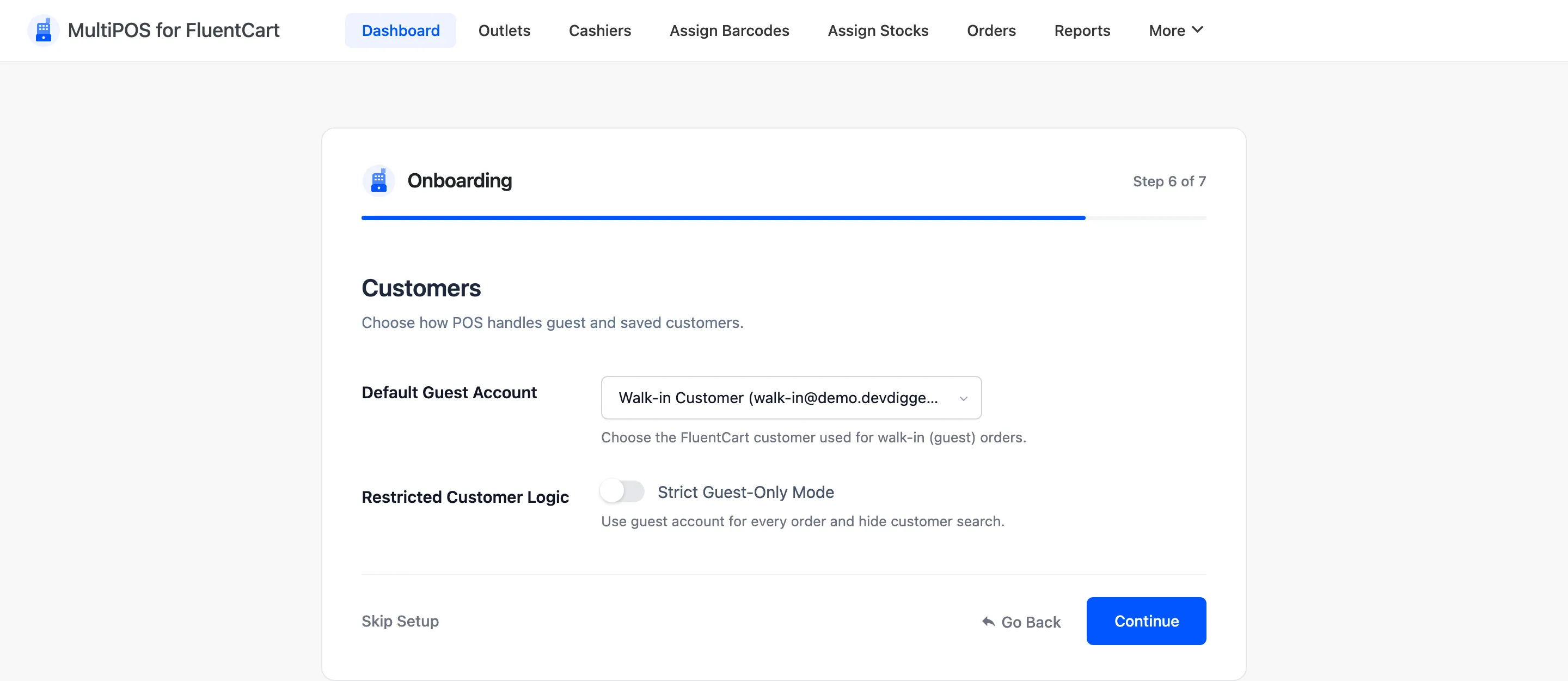Click 'Choose how POS handles guest' description

[552, 322]
